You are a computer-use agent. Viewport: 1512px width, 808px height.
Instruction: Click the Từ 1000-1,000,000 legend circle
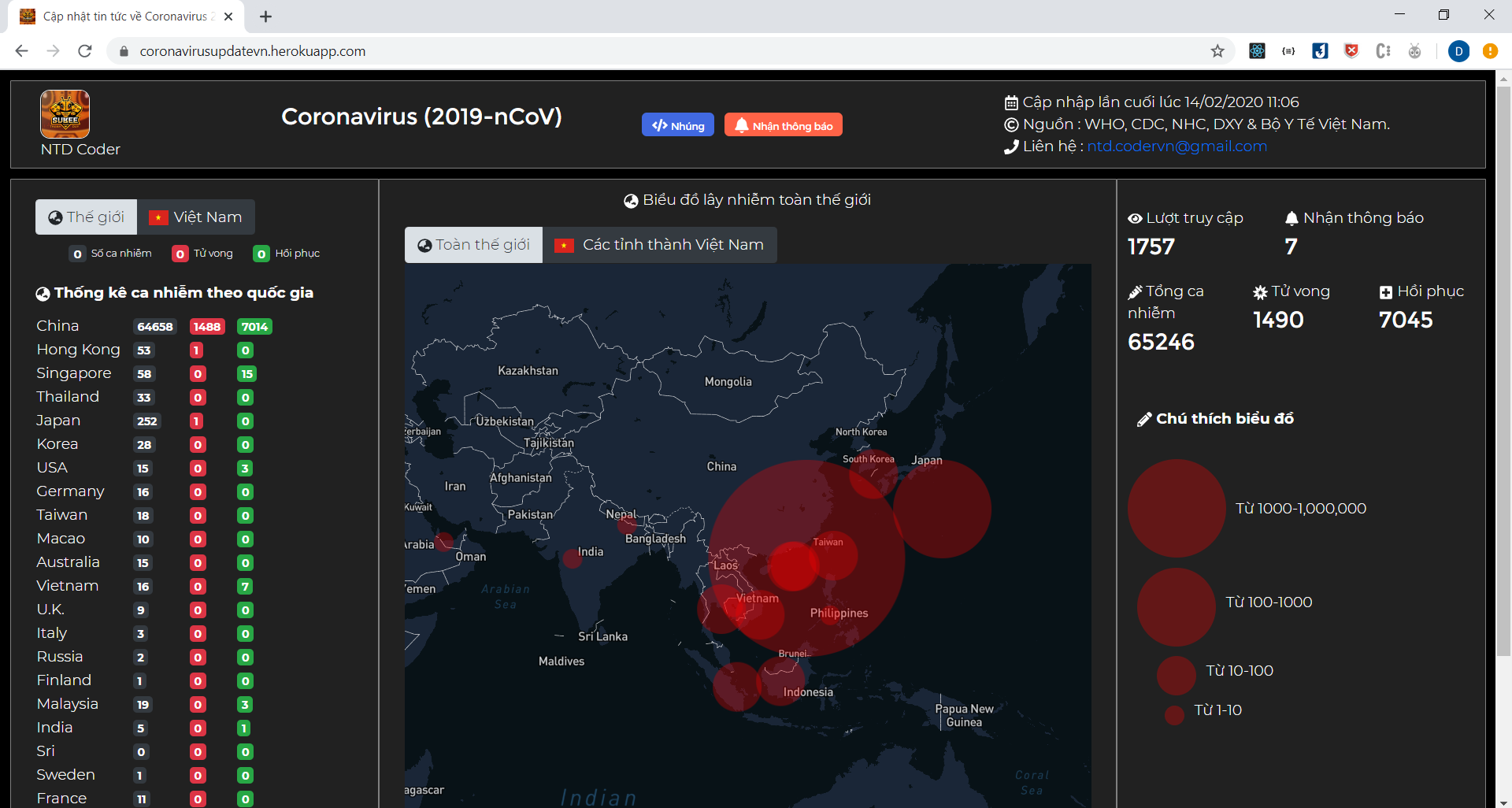[1177, 509]
